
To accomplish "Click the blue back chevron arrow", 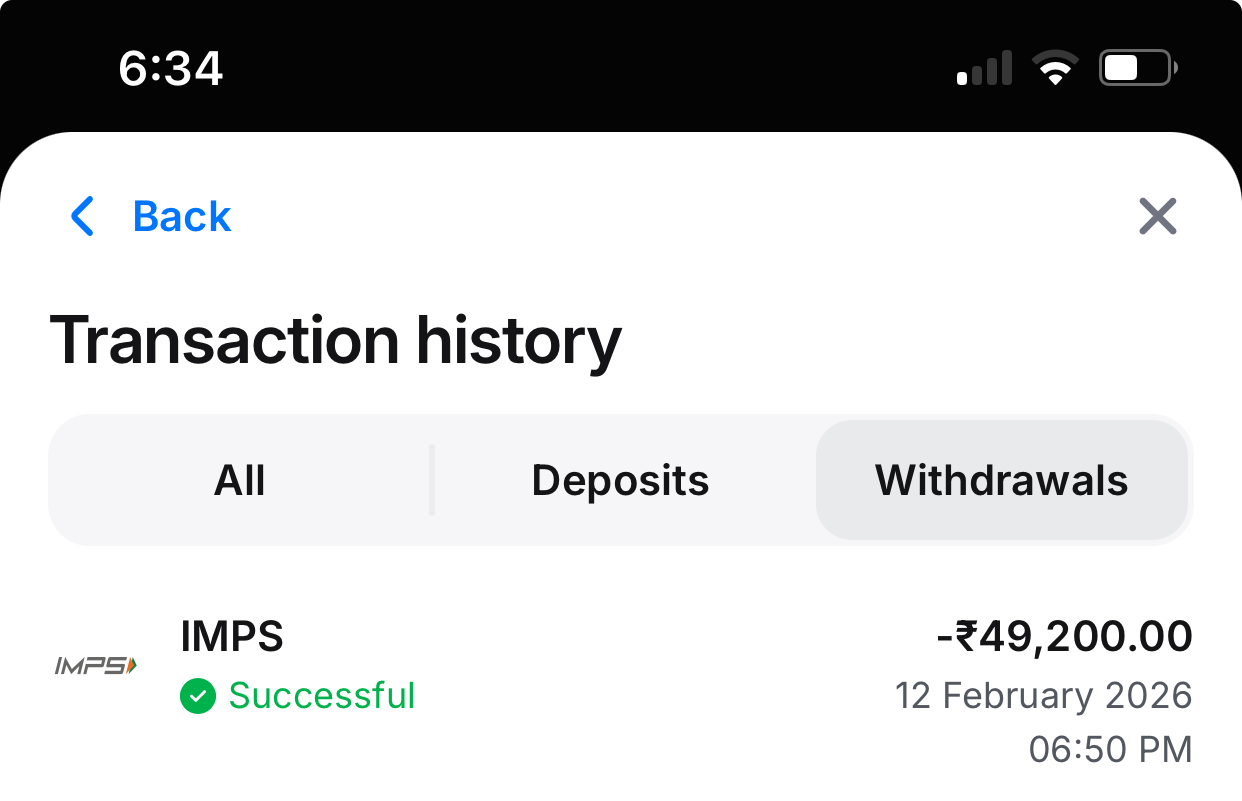I will [x=83, y=216].
